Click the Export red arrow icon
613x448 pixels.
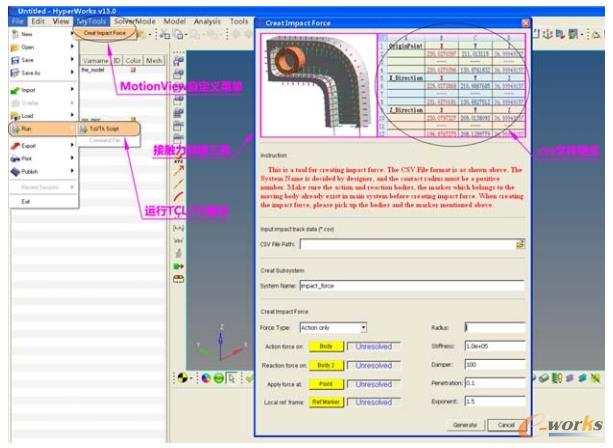[15, 146]
